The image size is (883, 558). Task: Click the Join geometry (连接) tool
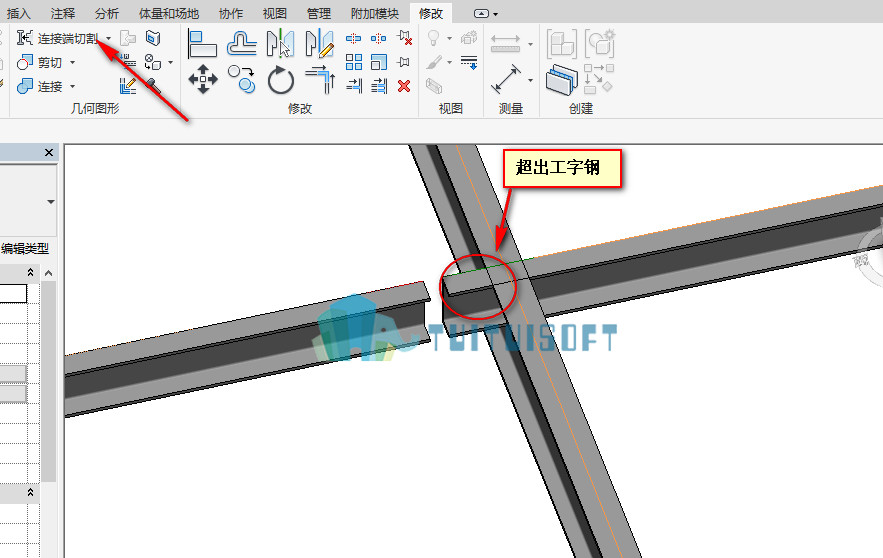click(x=39, y=86)
